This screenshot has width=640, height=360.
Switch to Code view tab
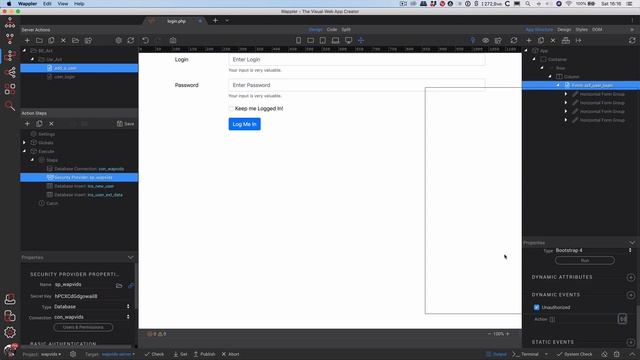click(x=332, y=29)
